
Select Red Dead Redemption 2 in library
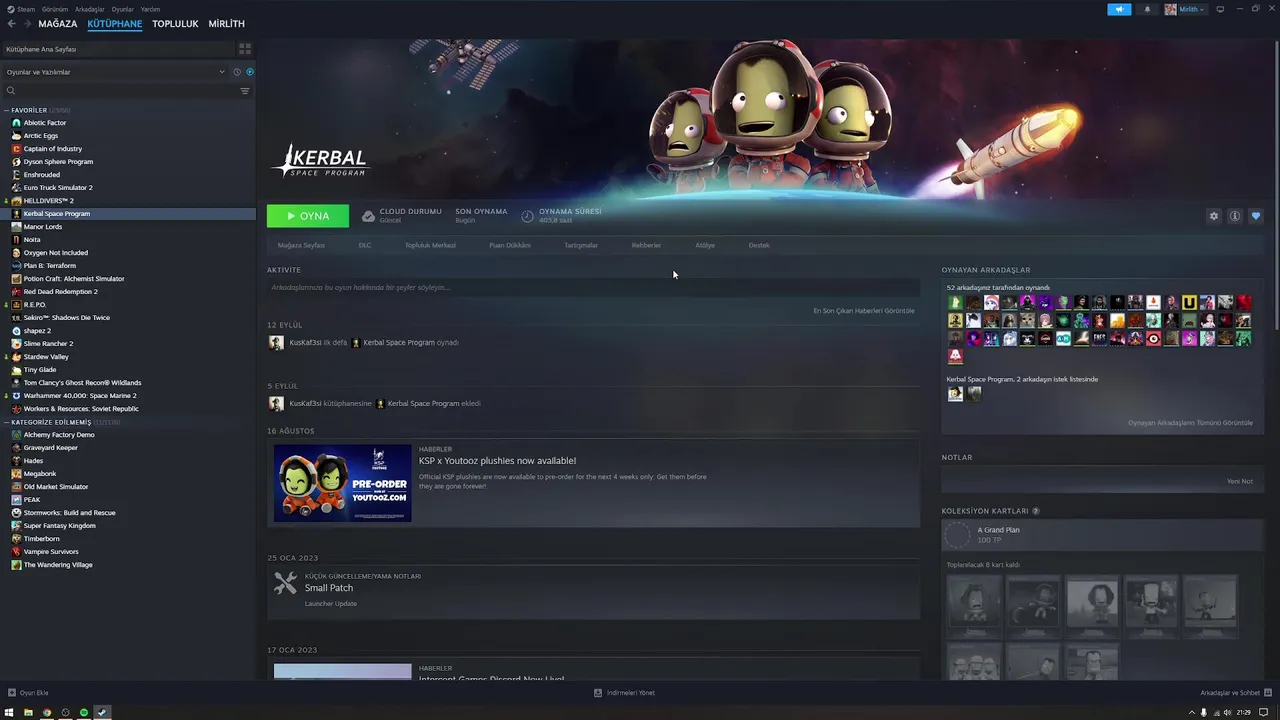click(x=61, y=292)
